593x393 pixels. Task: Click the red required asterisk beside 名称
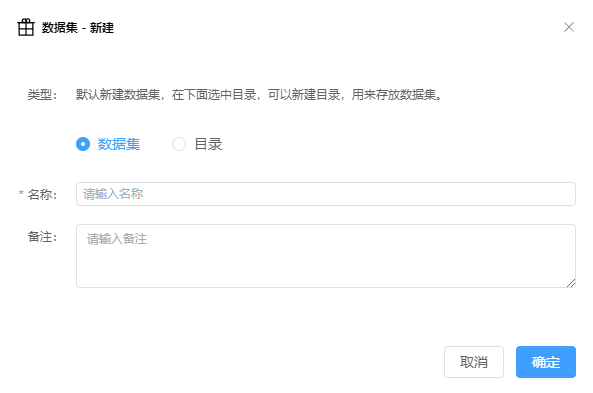pos(21,193)
